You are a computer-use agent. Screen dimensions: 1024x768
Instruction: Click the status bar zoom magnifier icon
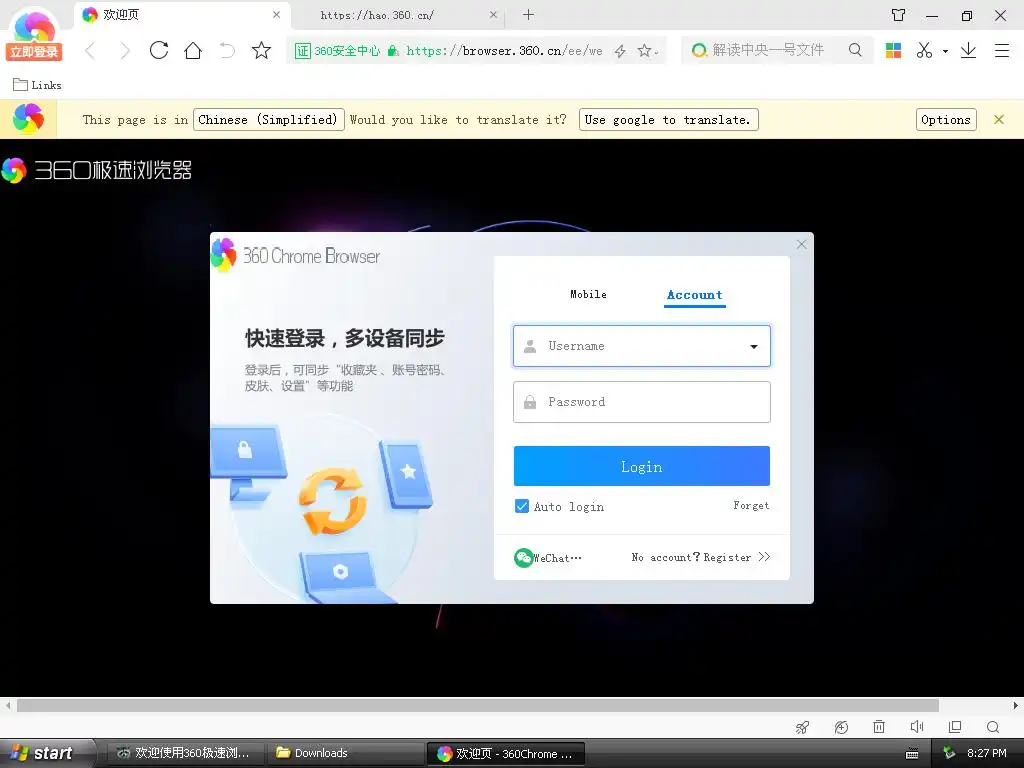click(993, 727)
